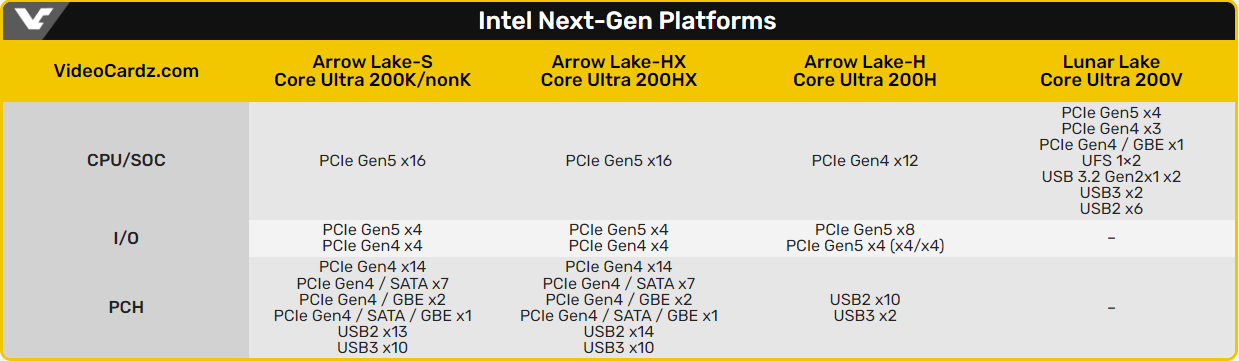Click the USB 3.2 Gen2x1 x2 entry
Image resolution: width=1239 pixels, height=361 pixels.
(x=1112, y=177)
